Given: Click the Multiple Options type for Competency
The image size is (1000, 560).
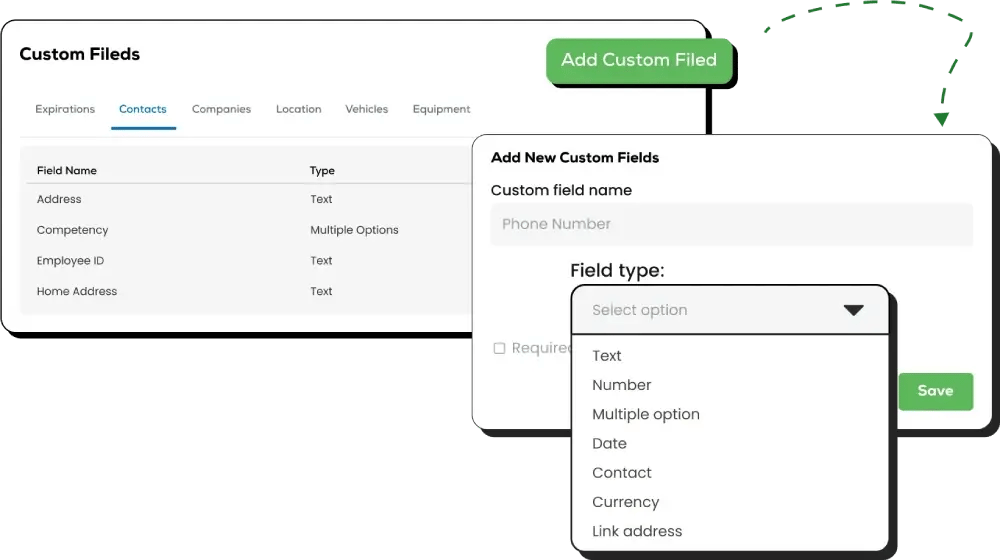Looking at the screenshot, I should pos(354,230).
